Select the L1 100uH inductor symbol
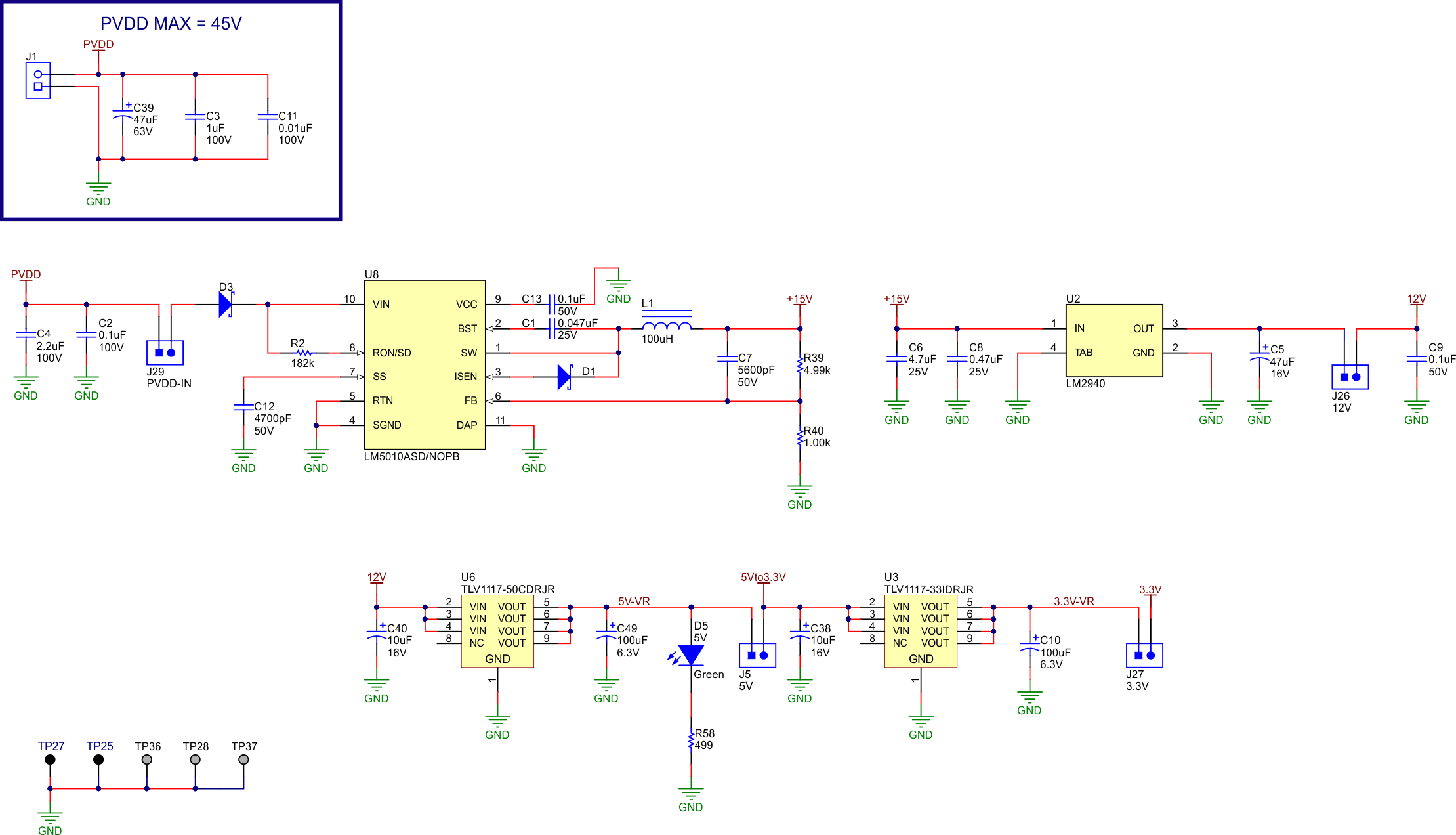Viewport: 1456px width, 835px height. tap(667, 322)
